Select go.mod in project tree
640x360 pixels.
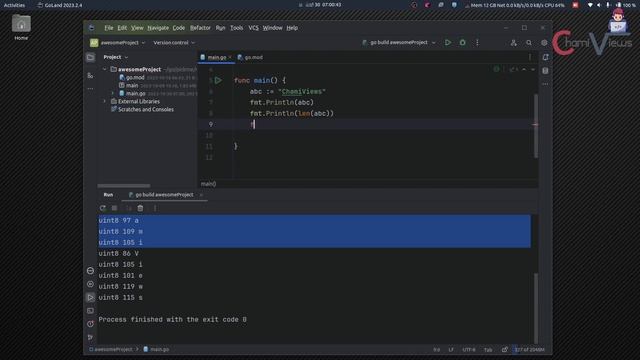(135, 78)
